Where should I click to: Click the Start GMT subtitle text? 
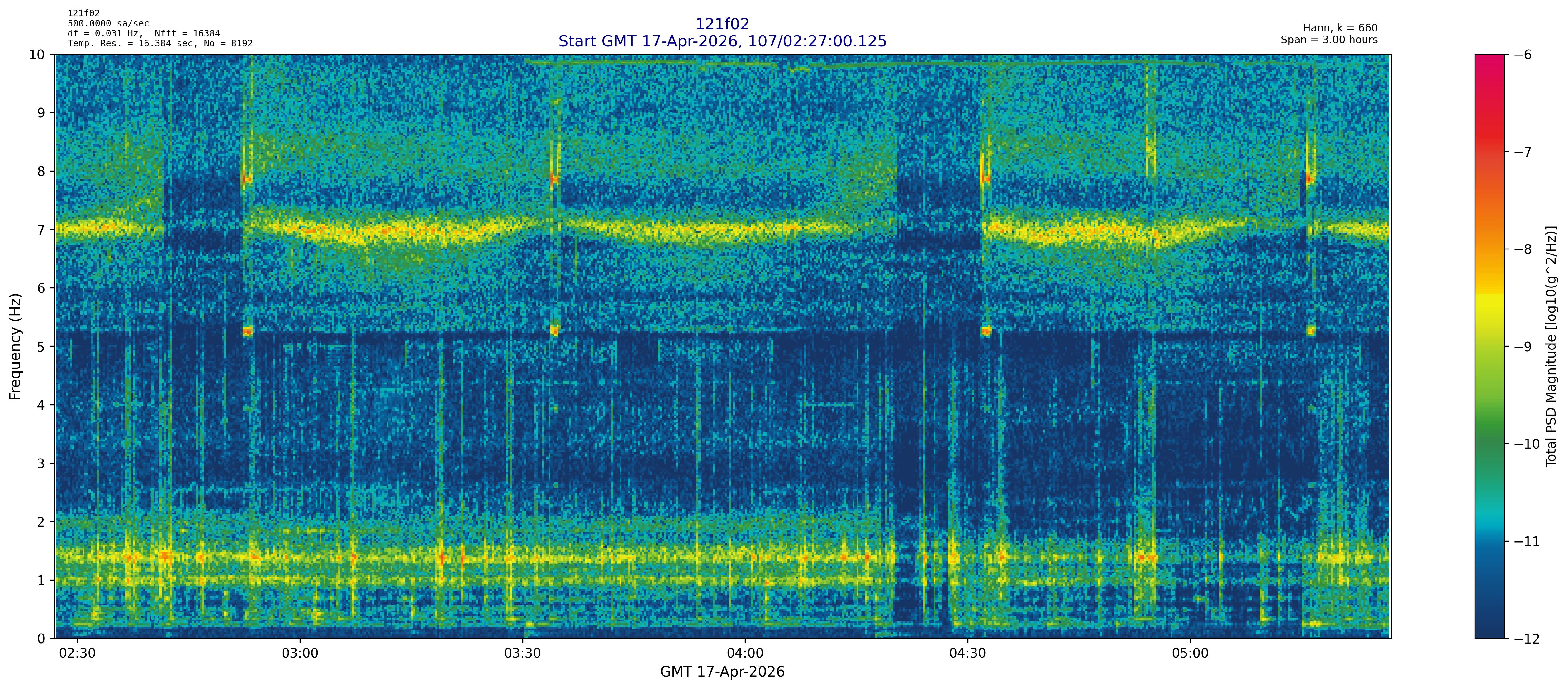pyautogui.click(x=722, y=41)
